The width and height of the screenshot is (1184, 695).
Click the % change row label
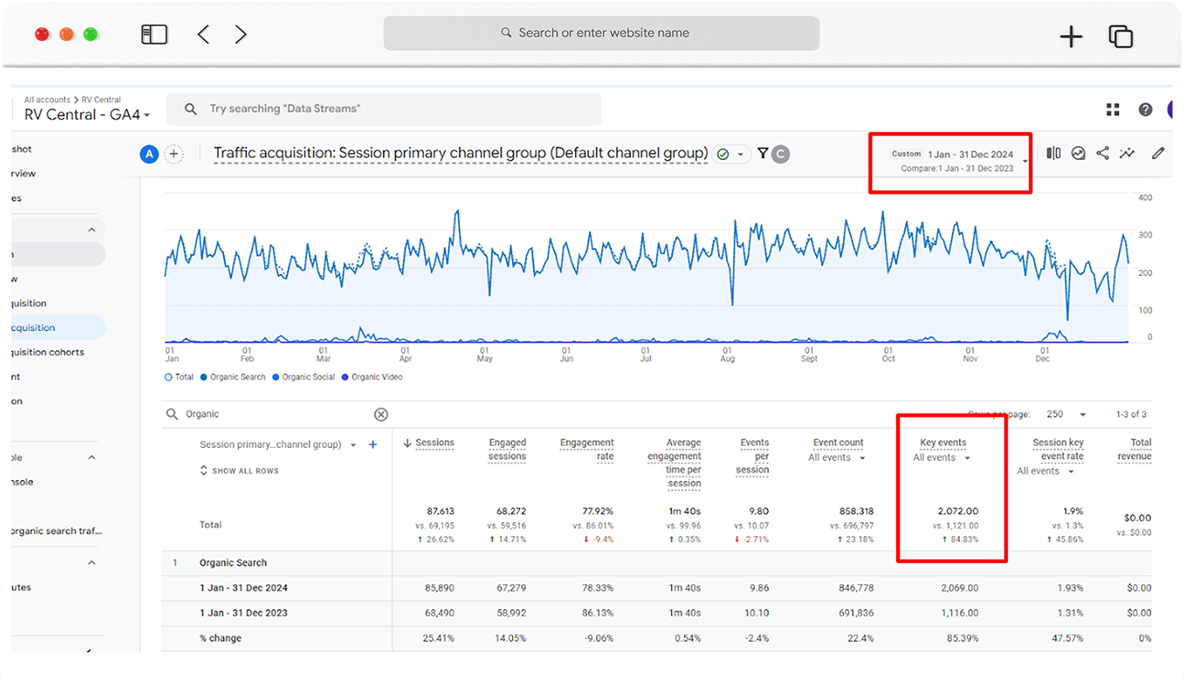coord(220,638)
